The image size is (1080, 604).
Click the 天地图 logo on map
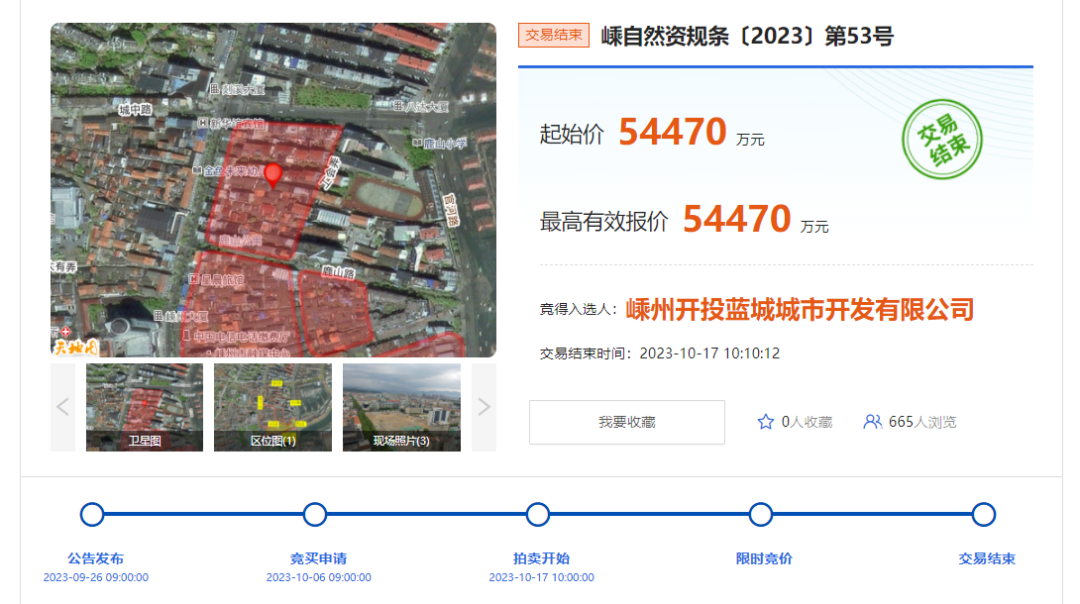click(x=76, y=346)
